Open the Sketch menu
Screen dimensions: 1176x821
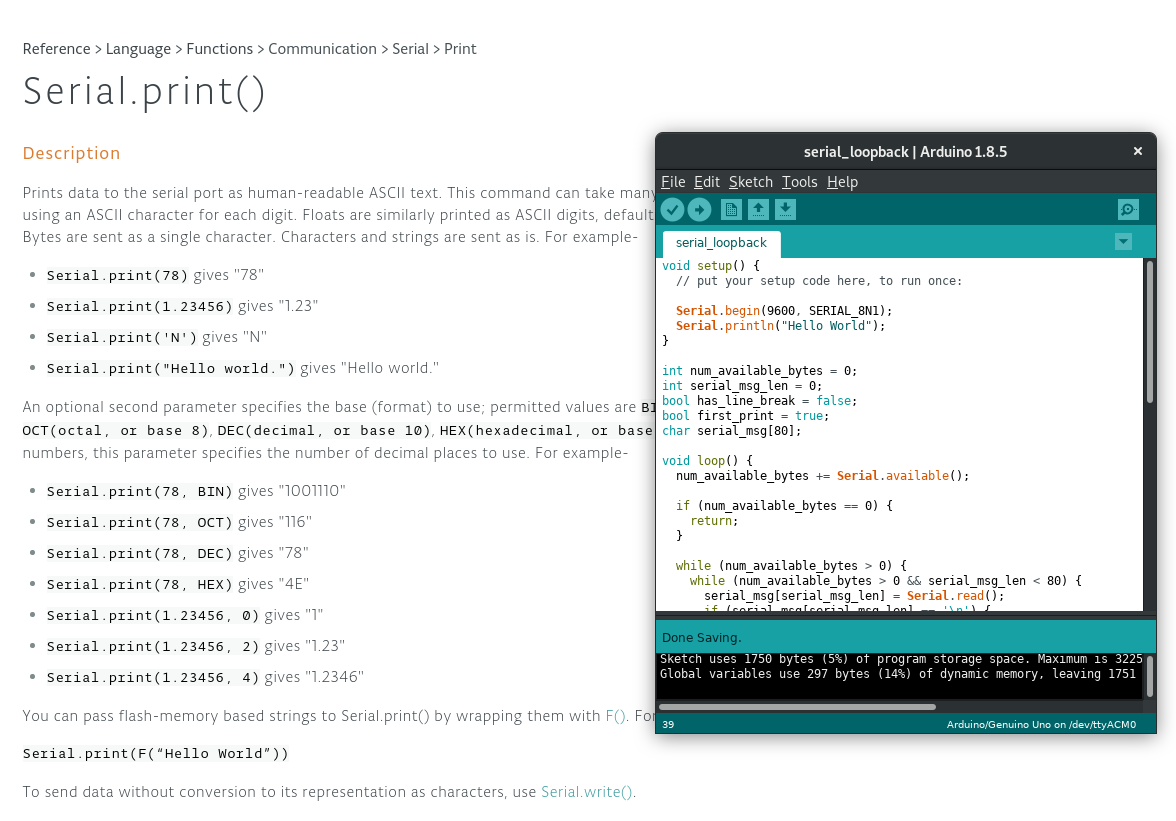751,182
